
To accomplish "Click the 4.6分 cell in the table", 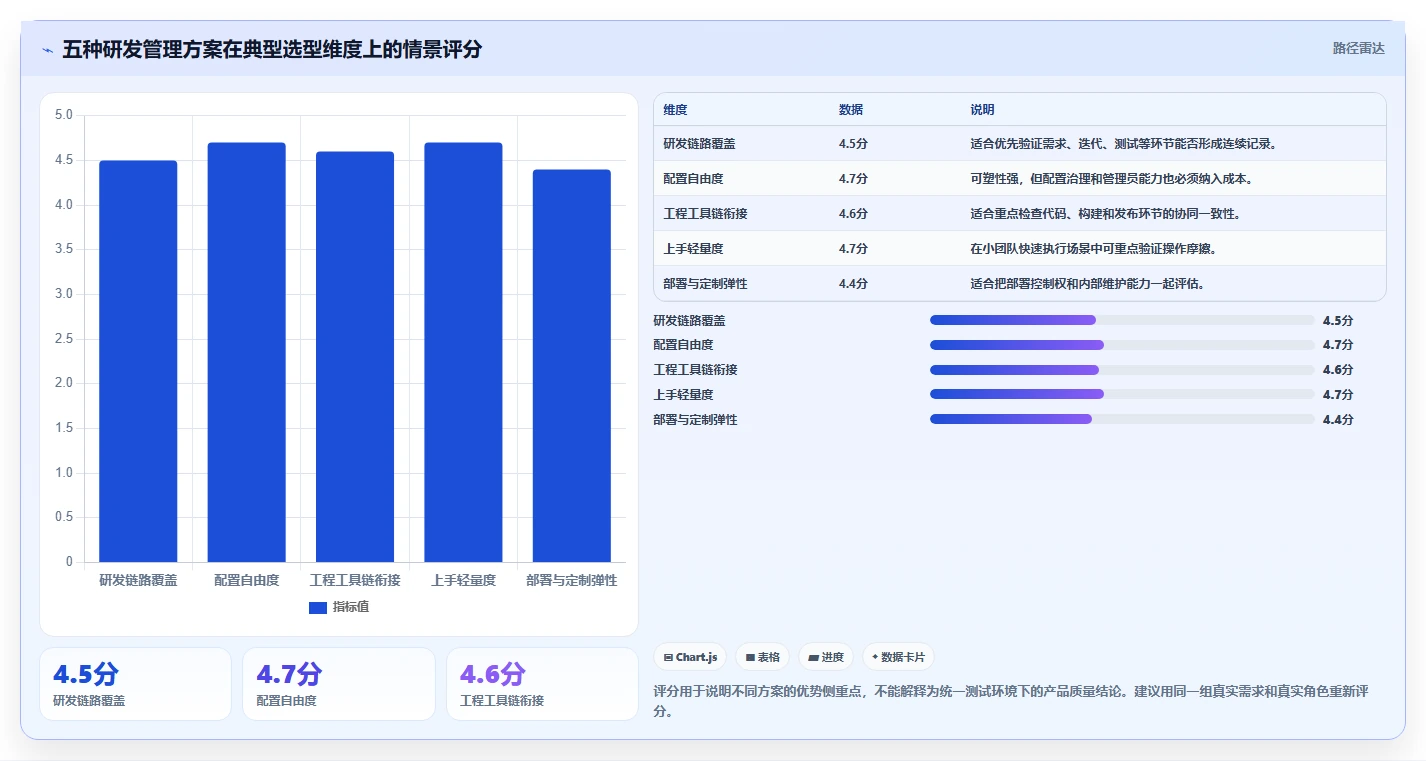I will click(853, 214).
